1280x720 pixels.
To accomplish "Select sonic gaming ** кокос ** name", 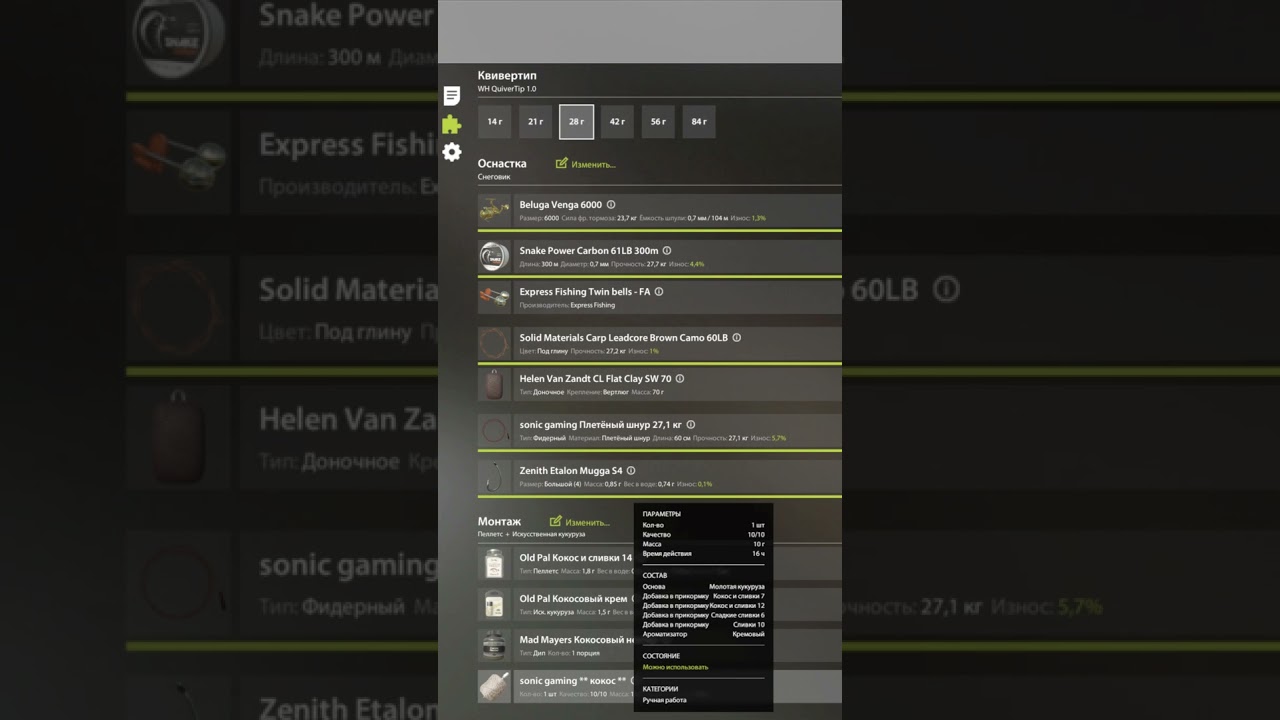I will pos(573,681).
